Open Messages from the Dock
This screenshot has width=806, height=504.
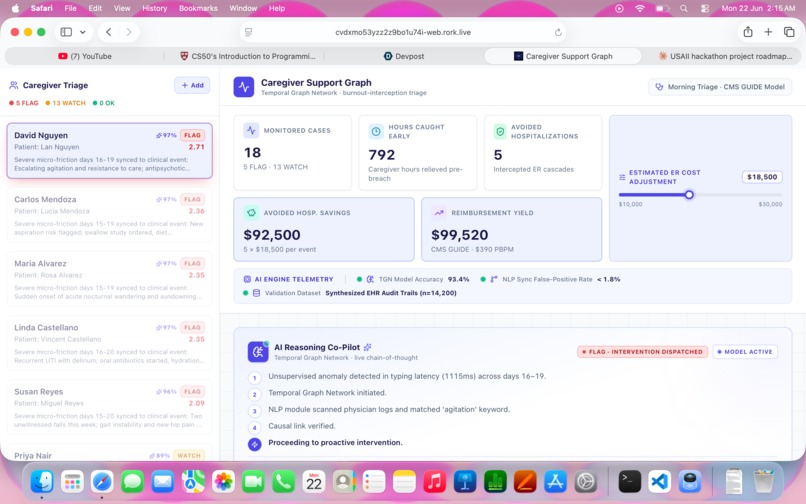click(133, 482)
